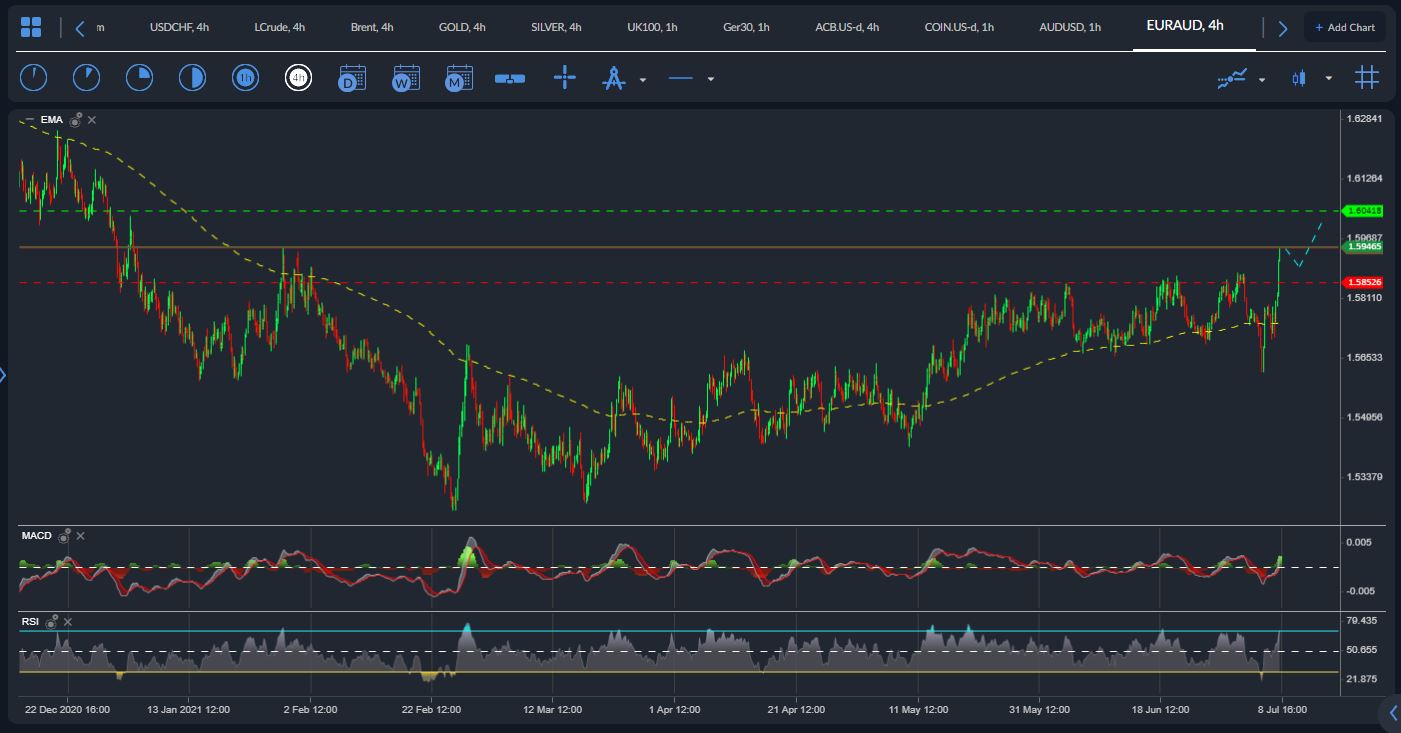The width and height of the screenshot is (1401, 733).
Task: Select the quarter-filled pie timeframe icon
Action: (x=139, y=77)
